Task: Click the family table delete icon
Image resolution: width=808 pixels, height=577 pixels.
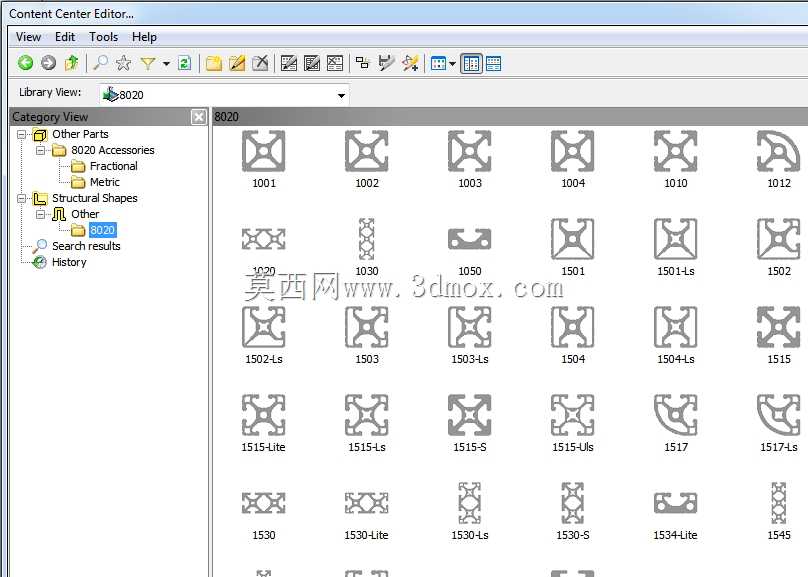Action: (x=335, y=63)
